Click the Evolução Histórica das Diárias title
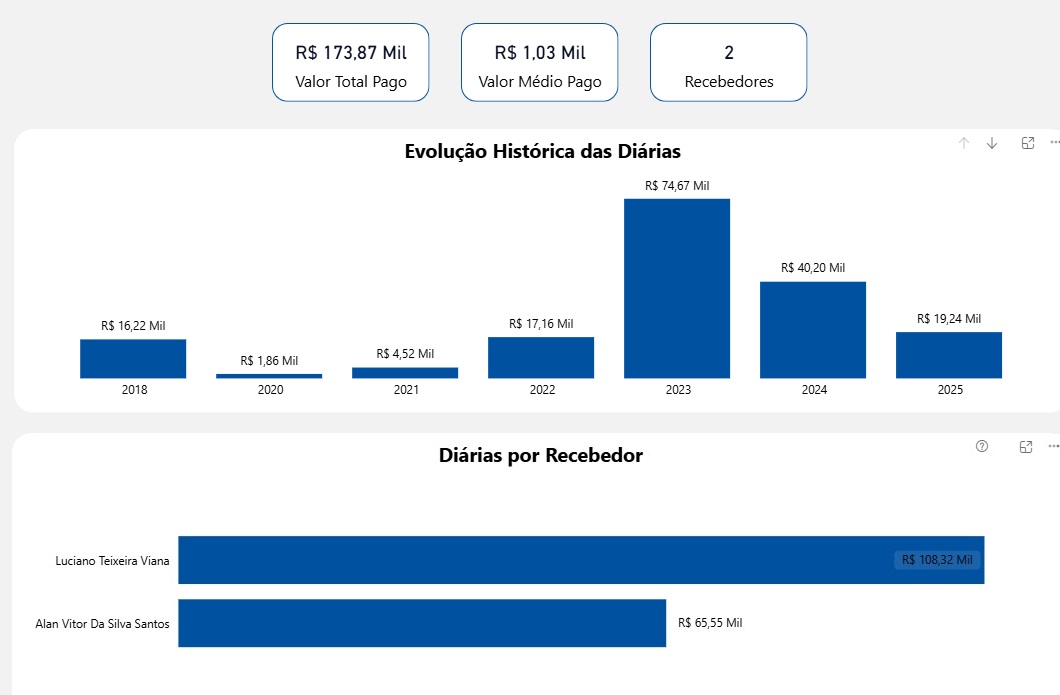 (x=542, y=152)
